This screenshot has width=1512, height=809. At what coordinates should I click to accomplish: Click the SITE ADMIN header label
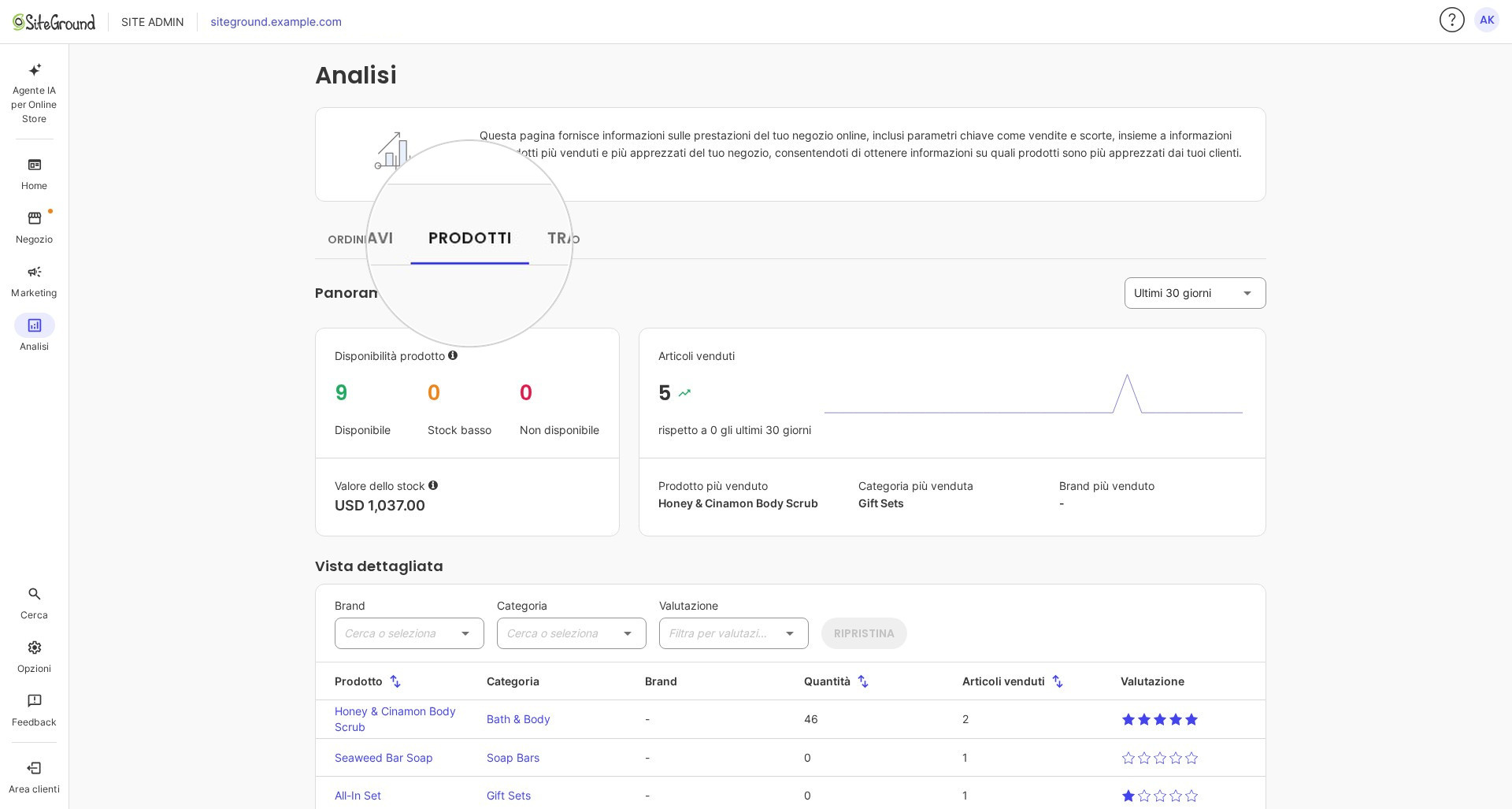pyautogui.click(x=153, y=22)
